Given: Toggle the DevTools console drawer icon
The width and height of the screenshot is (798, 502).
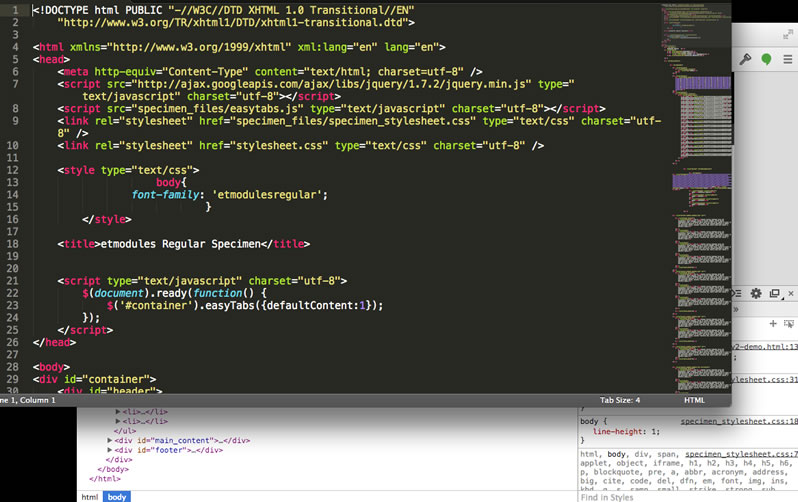Looking at the screenshot, I should (737, 293).
